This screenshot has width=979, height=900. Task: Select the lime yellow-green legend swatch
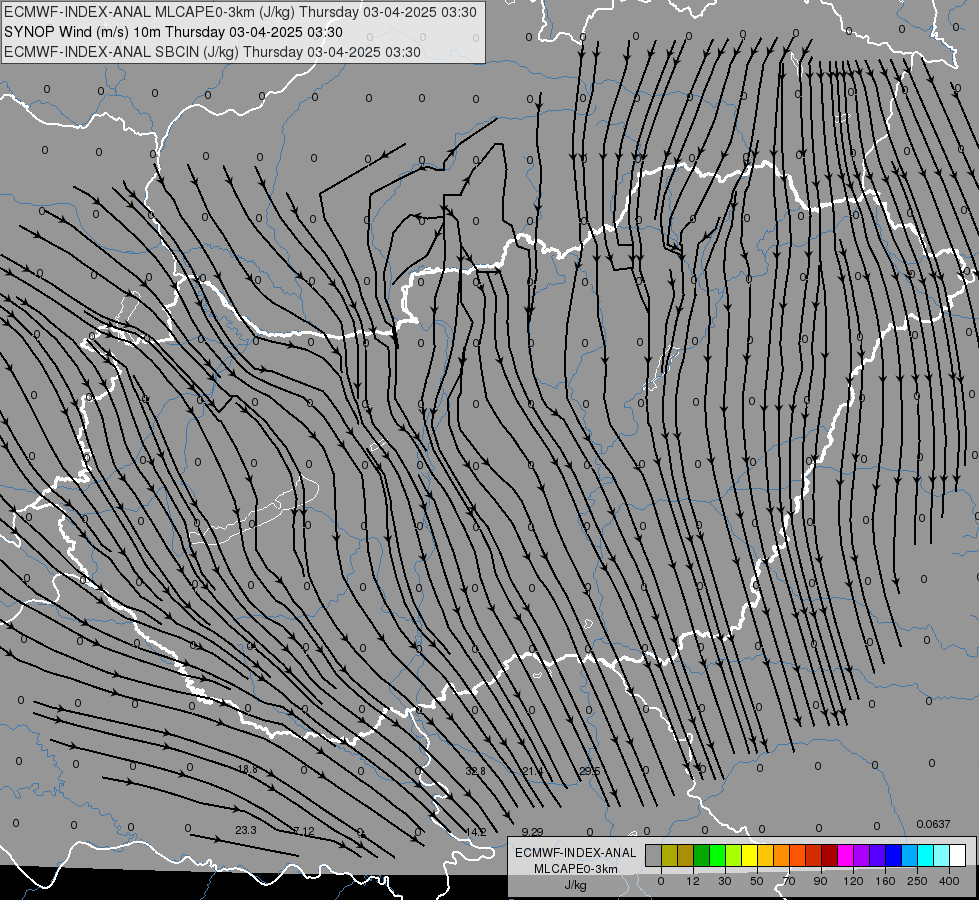coord(734,855)
